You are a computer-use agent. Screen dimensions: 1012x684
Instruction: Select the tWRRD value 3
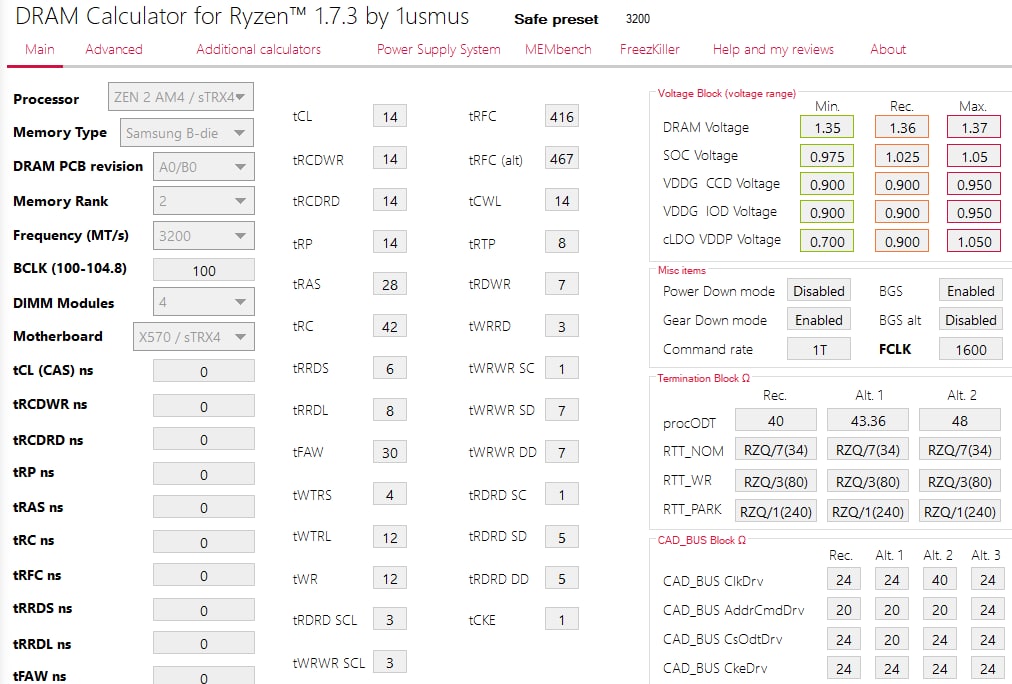[x=562, y=327]
